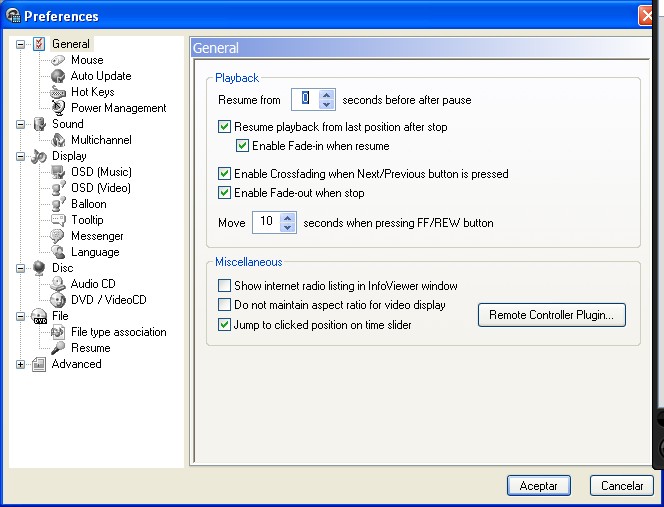Decrease Resume from seconds value
The width and height of the screenshot is (664, 507).
pos(326,105)
